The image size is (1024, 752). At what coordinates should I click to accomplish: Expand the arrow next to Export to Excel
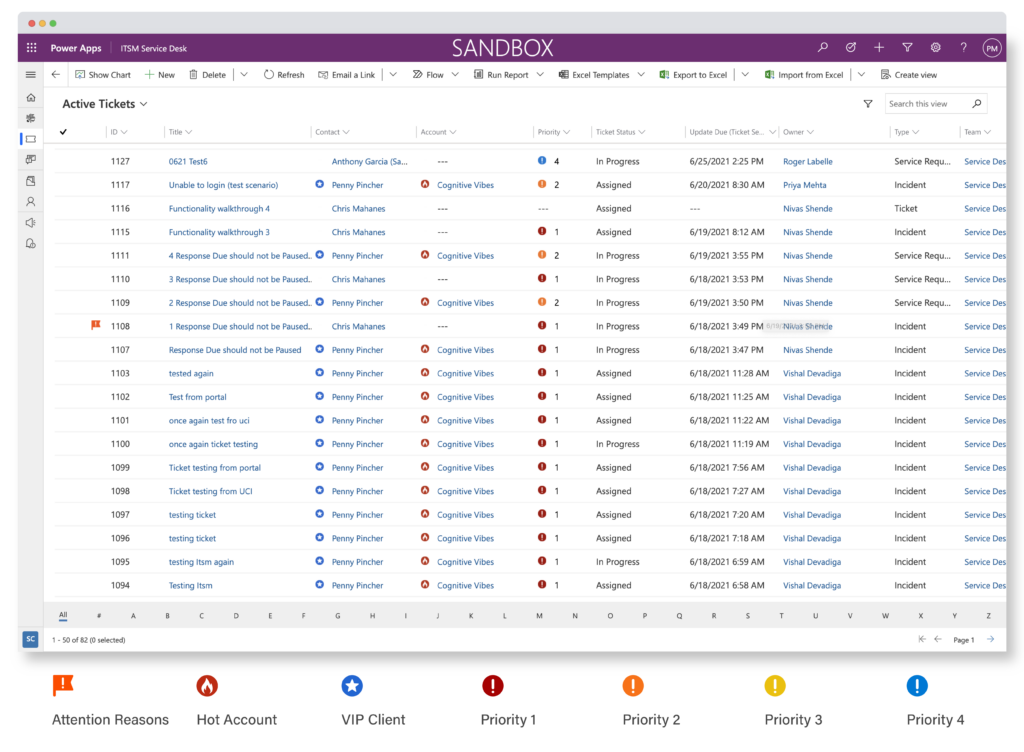[x=745, y=74]
